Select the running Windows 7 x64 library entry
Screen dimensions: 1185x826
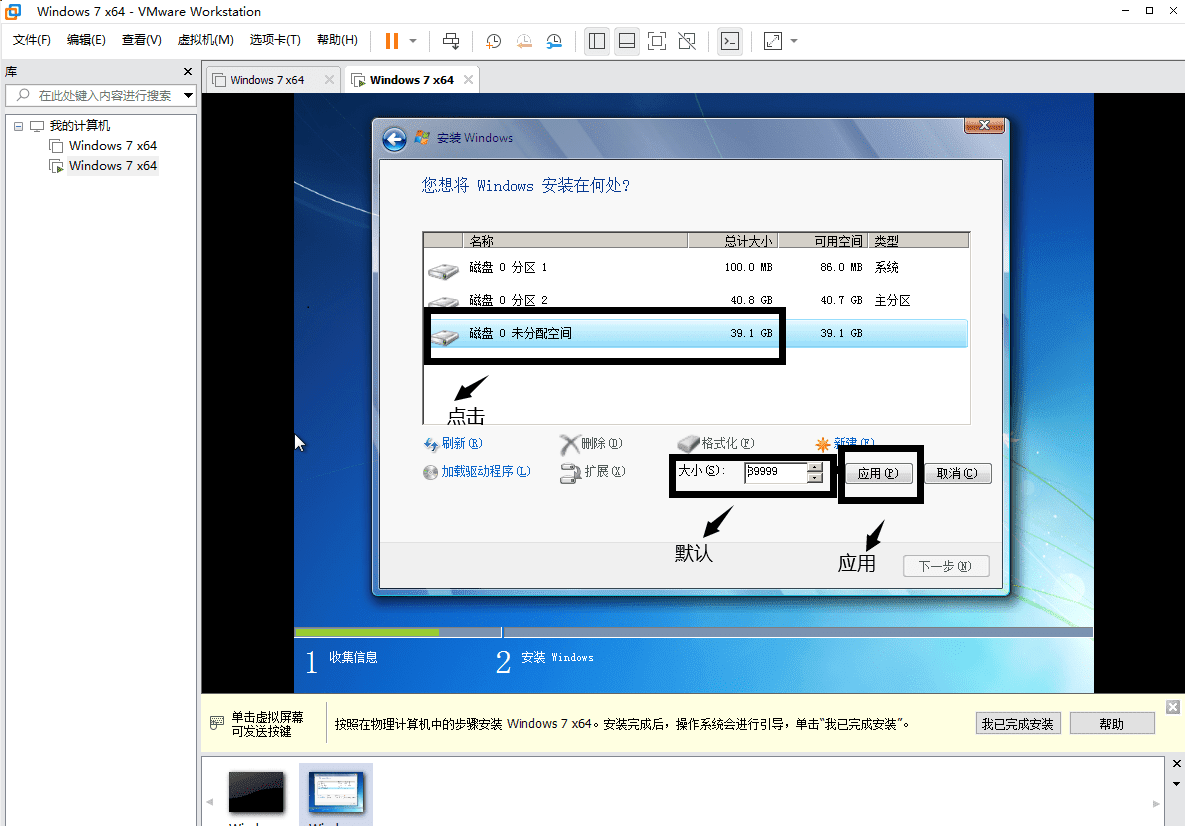[113, 166]
